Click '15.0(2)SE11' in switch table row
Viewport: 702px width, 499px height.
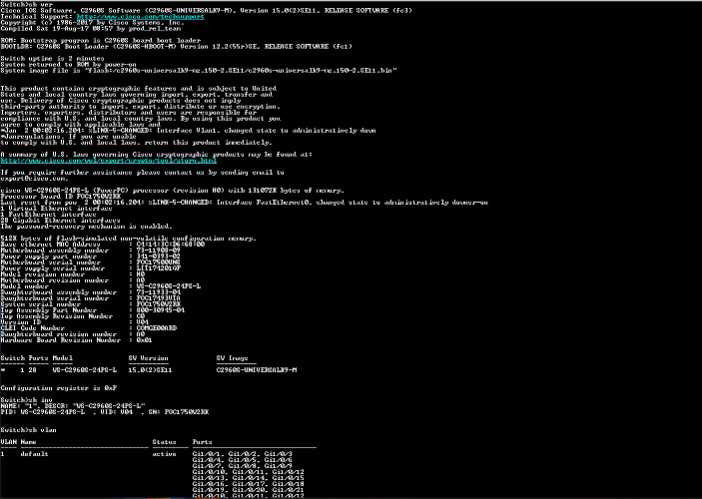tap(150, 370)
